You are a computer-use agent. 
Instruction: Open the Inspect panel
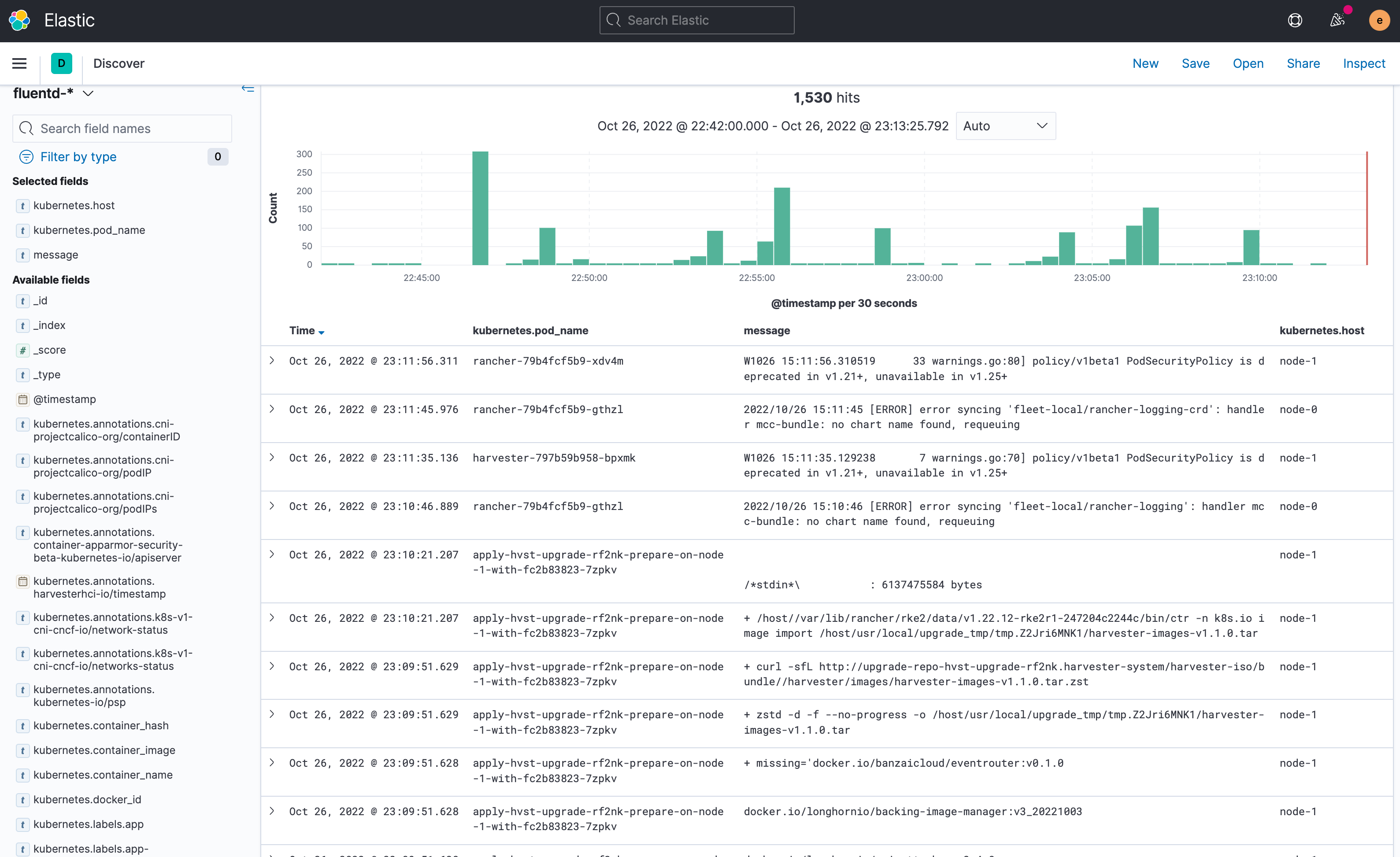coord(1364,63)
